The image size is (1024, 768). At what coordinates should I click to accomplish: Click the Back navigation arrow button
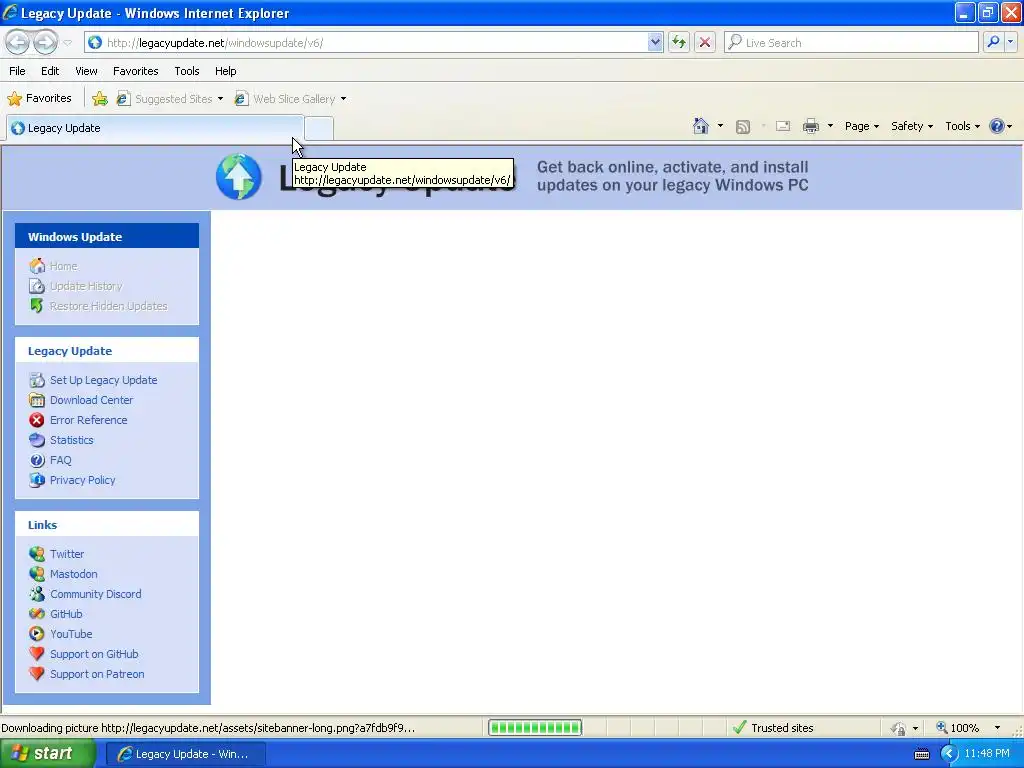18,42
